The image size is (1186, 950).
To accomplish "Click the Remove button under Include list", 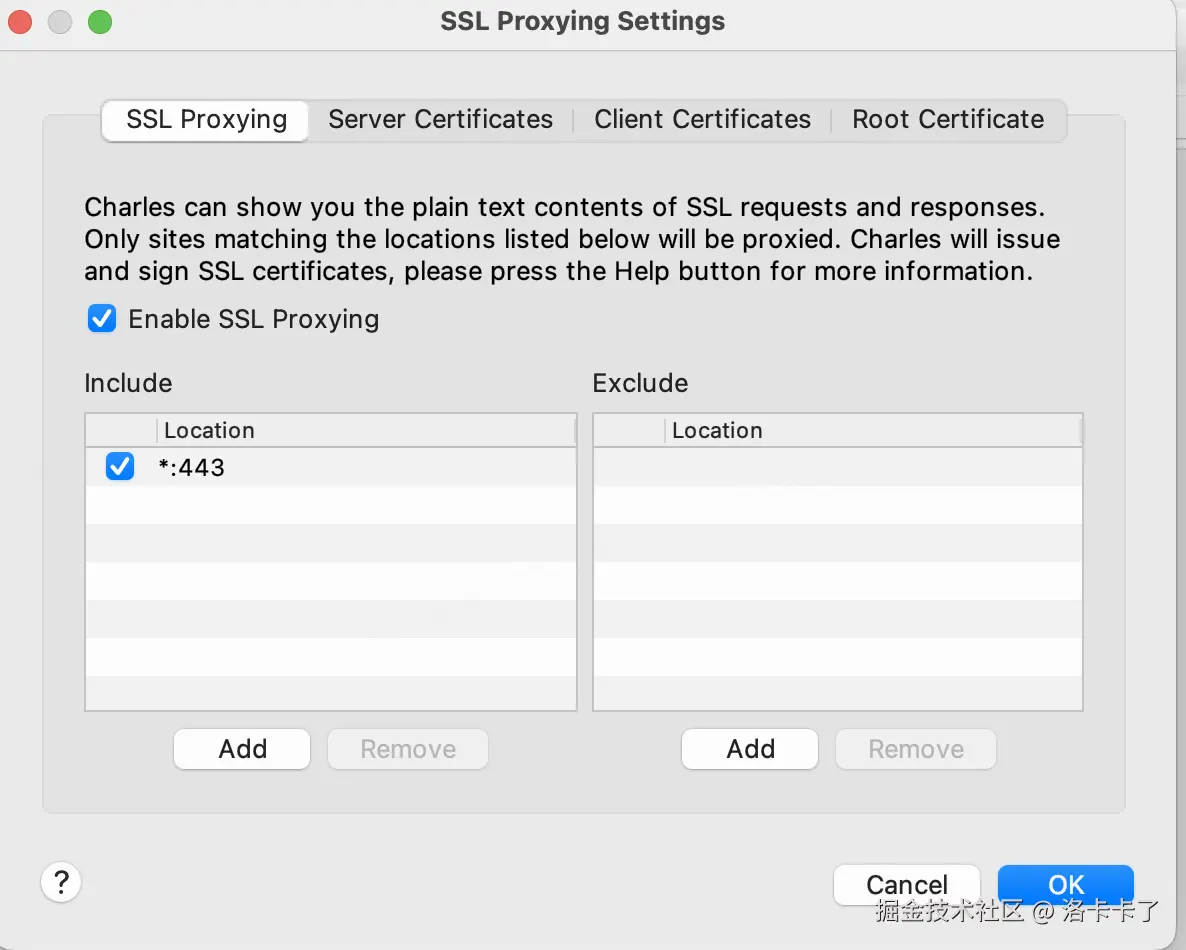I will pos(408,749).
